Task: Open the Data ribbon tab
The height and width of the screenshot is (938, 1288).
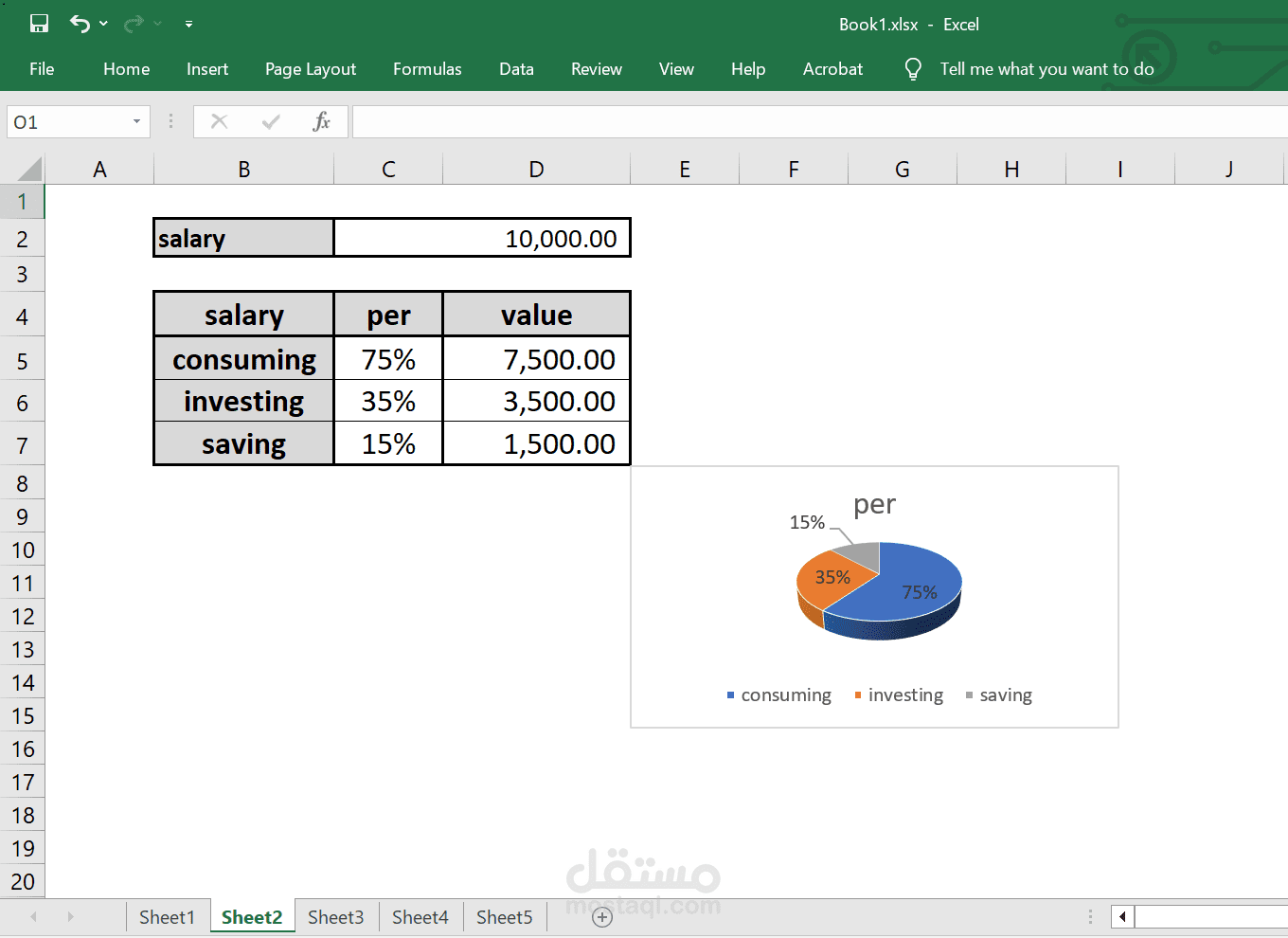Action: [x=516, y=69]
